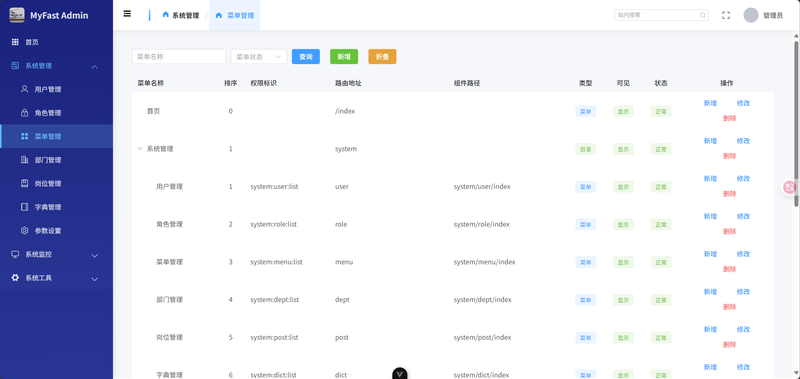This screenshot has width=800, height=379.
Task: Open the 管理员 user menu
Action: pos(772,15)
